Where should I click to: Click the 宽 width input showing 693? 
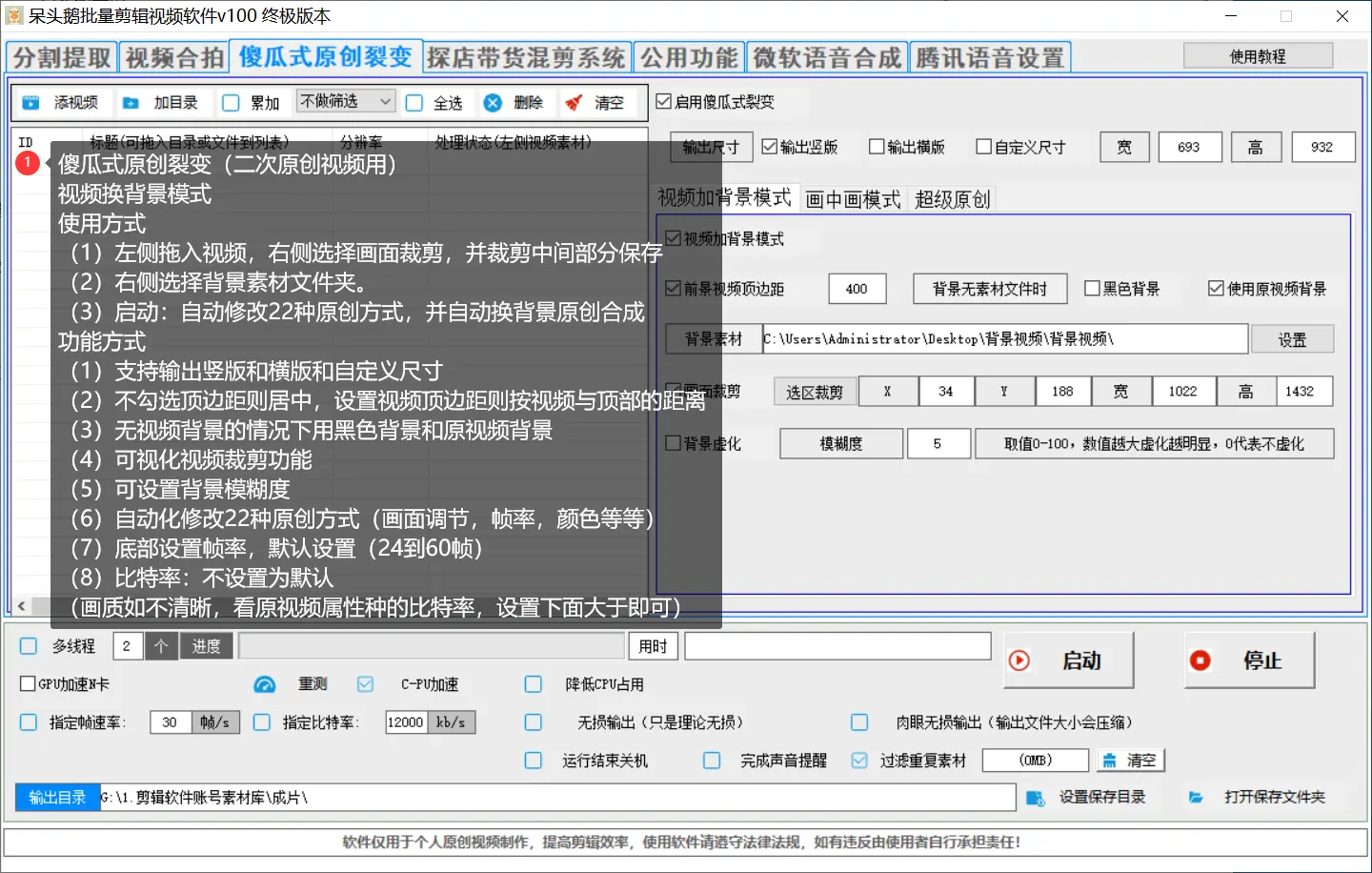pyautogui.click(x=1189, y=147)
